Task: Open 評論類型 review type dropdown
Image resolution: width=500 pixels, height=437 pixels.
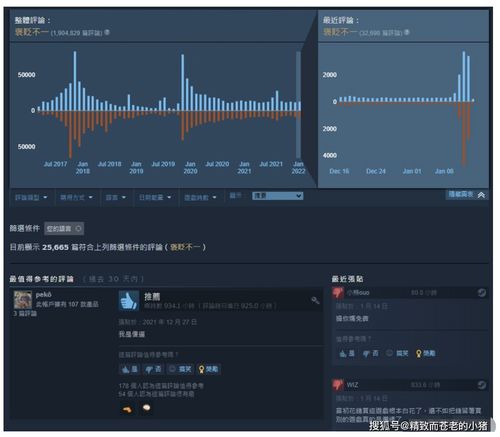Action: [x=31, y=197]
